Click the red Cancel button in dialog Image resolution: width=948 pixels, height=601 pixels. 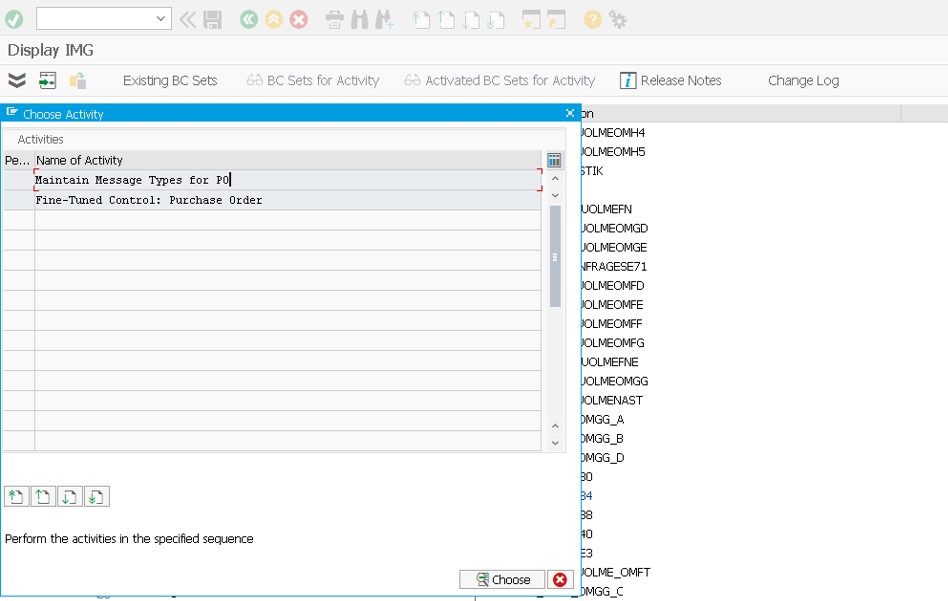tap(560, 579)
